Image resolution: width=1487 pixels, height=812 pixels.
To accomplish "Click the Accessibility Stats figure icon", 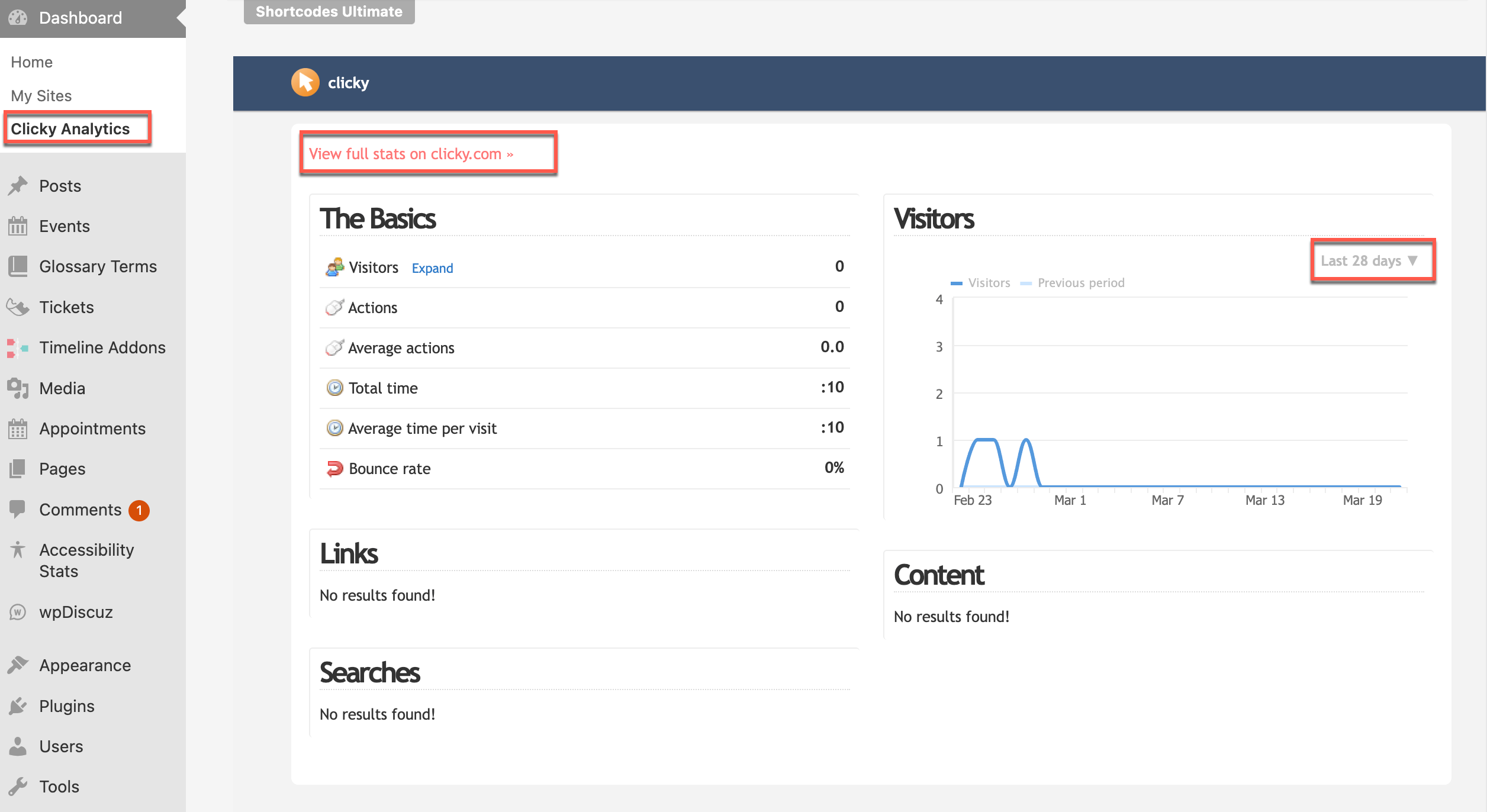I will (18, 550).
